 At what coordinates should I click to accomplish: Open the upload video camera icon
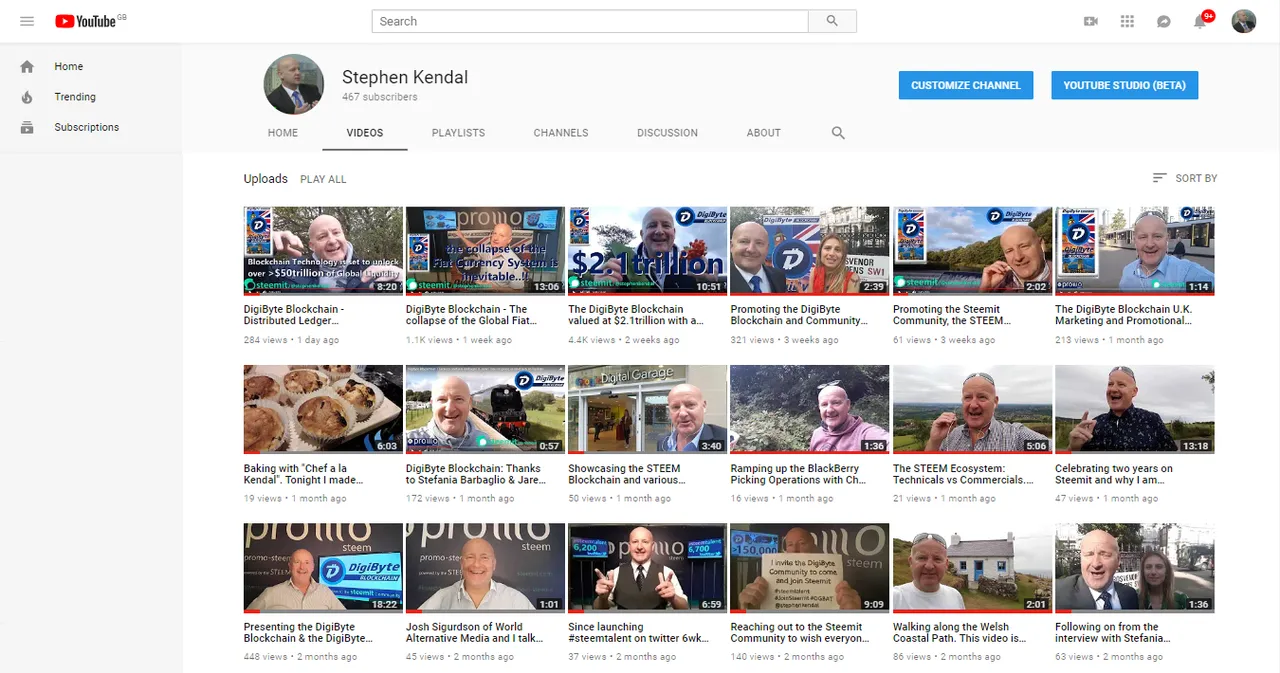(1091, 21)
